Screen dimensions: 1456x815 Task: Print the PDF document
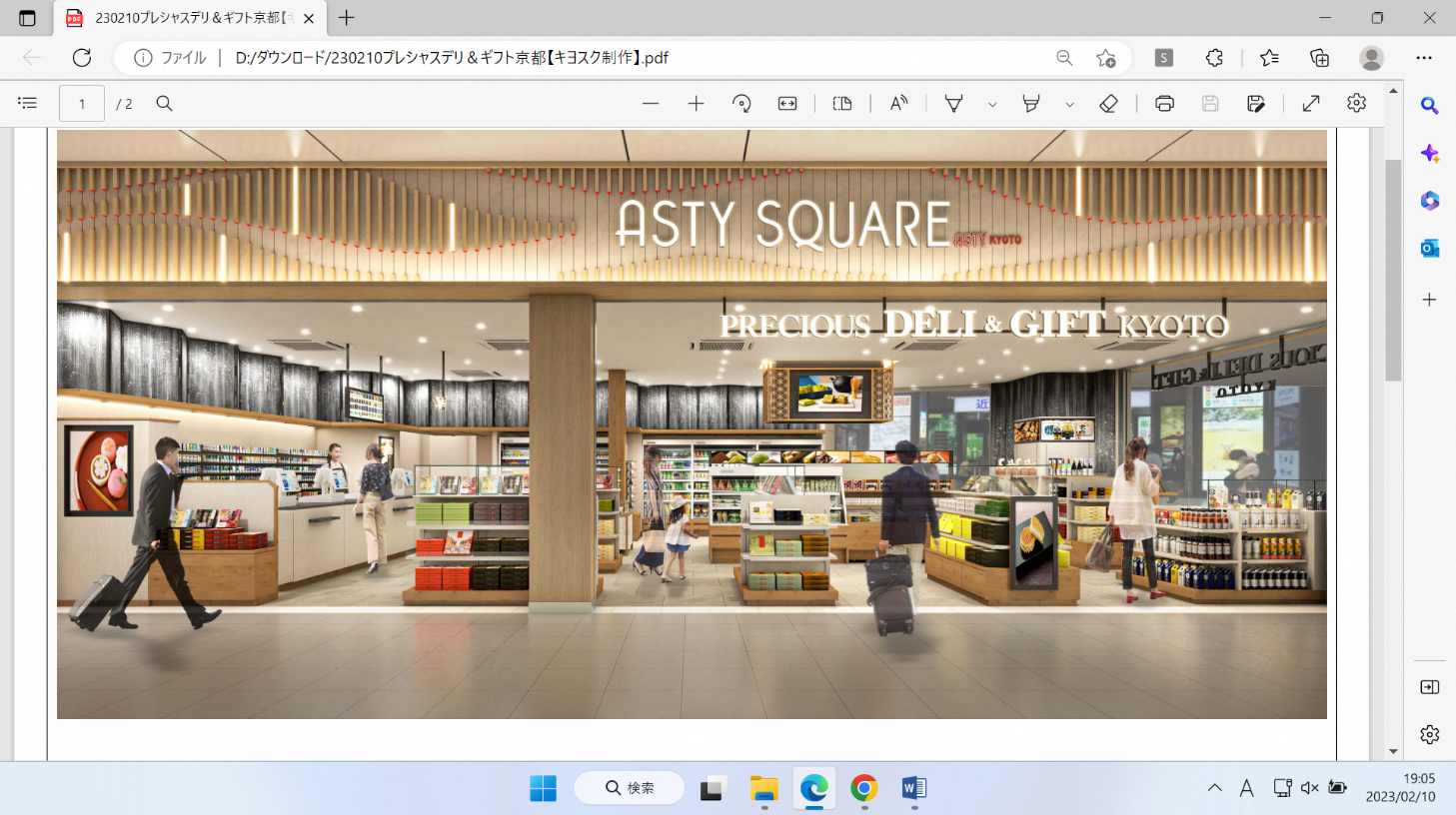coord(1164,104)
